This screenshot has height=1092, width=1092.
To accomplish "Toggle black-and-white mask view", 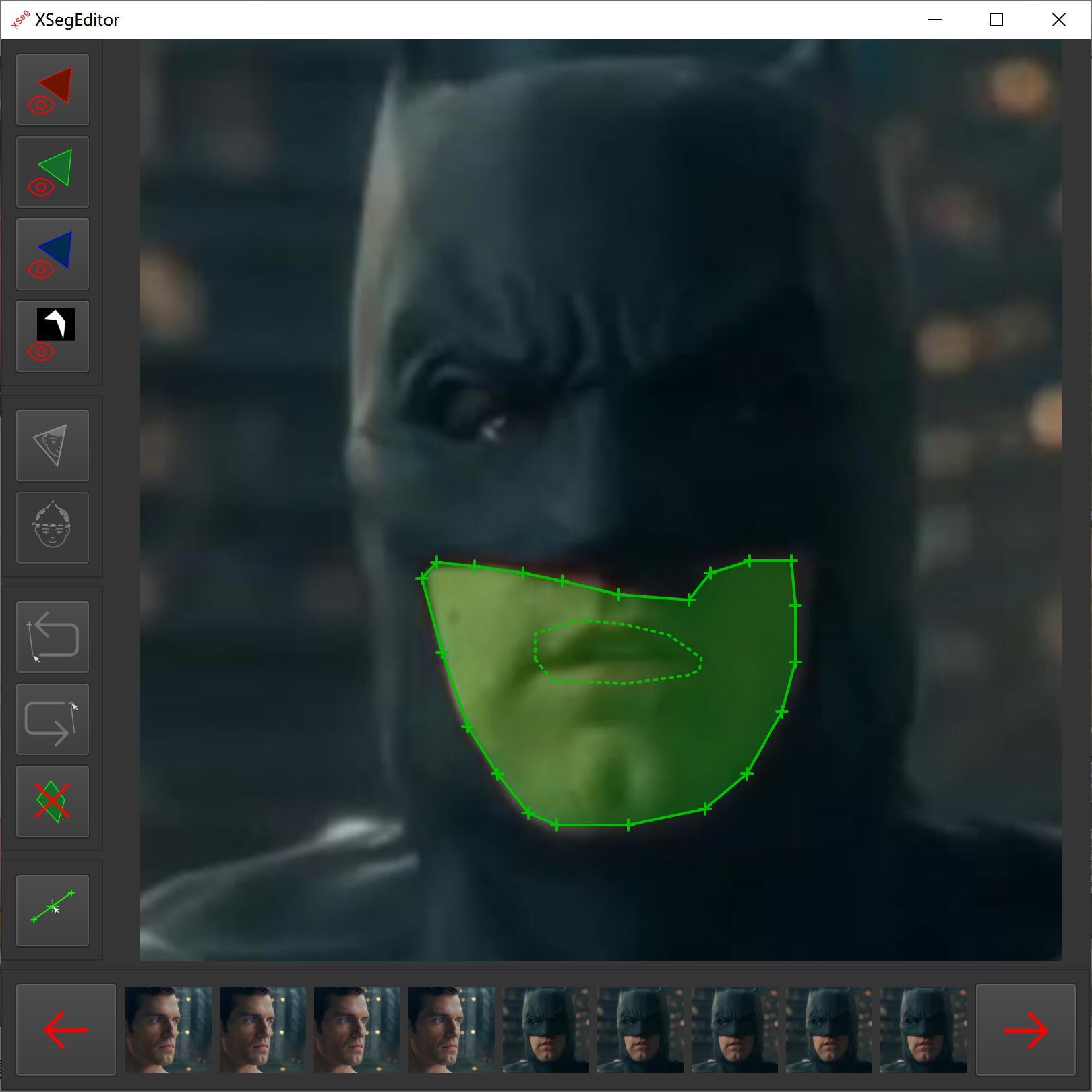I will coord(53,336).
